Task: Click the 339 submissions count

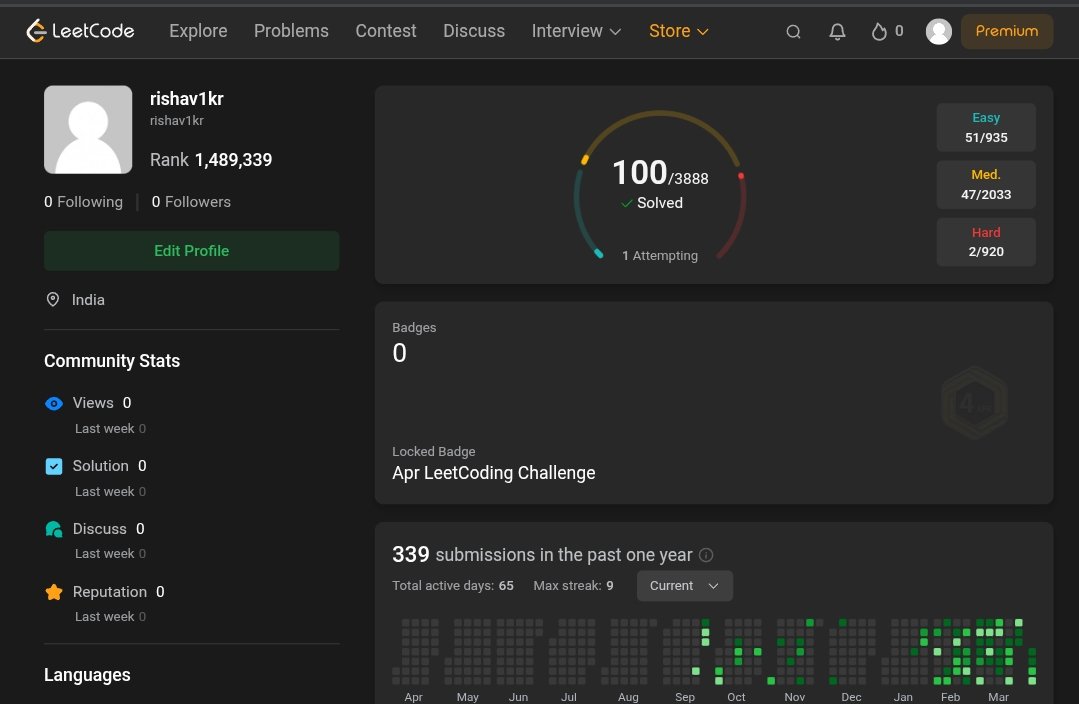Action: pyautogui.click(x=411, y=554)
